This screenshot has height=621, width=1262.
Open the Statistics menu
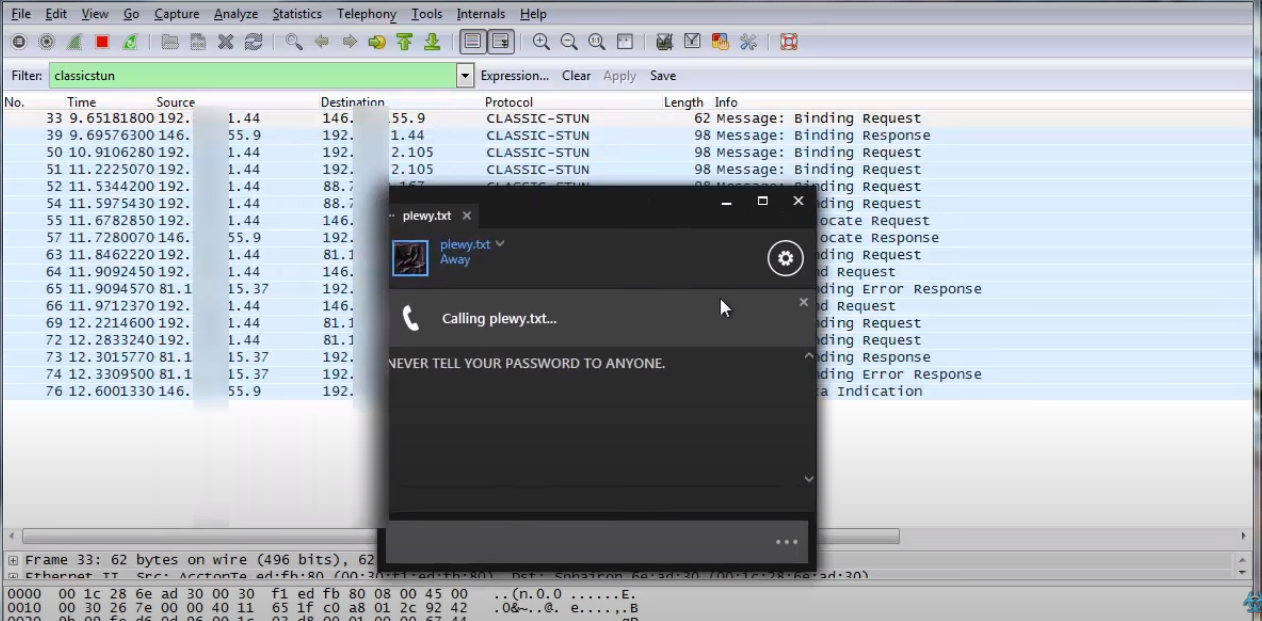297,14
